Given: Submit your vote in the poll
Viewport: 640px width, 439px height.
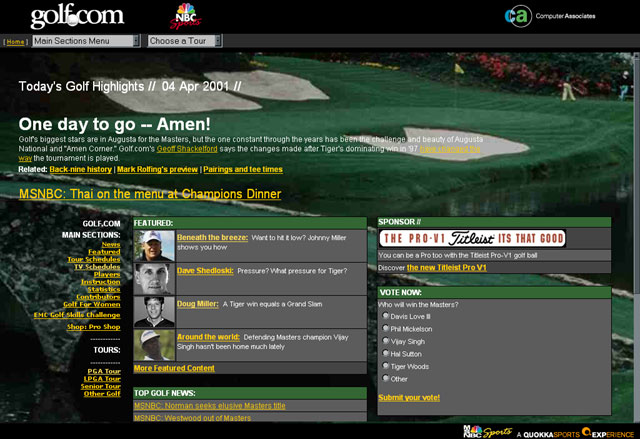Looking at the screenshot, I should pos(409,397).
